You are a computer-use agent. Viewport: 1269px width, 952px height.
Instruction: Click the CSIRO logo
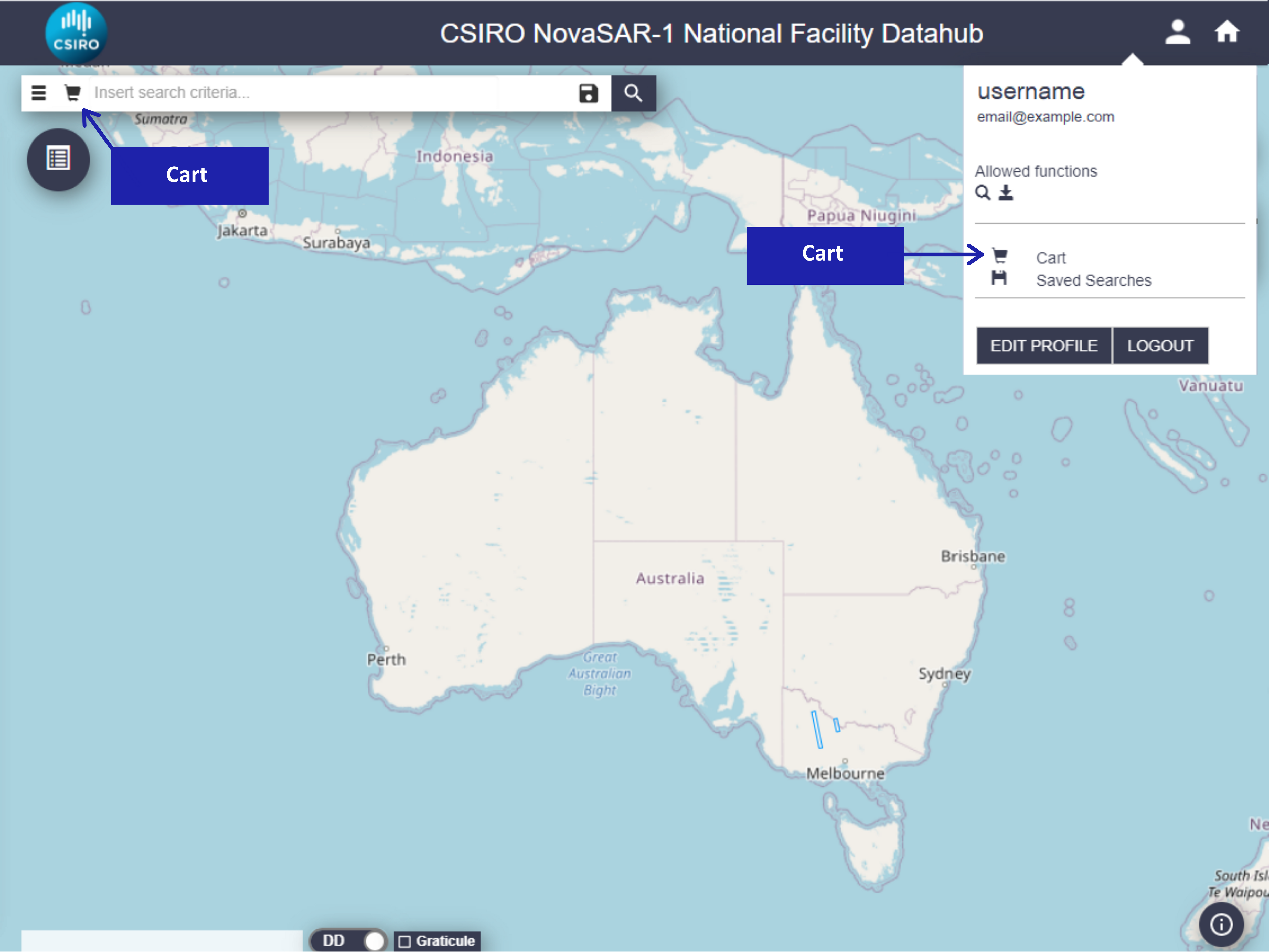76,33
